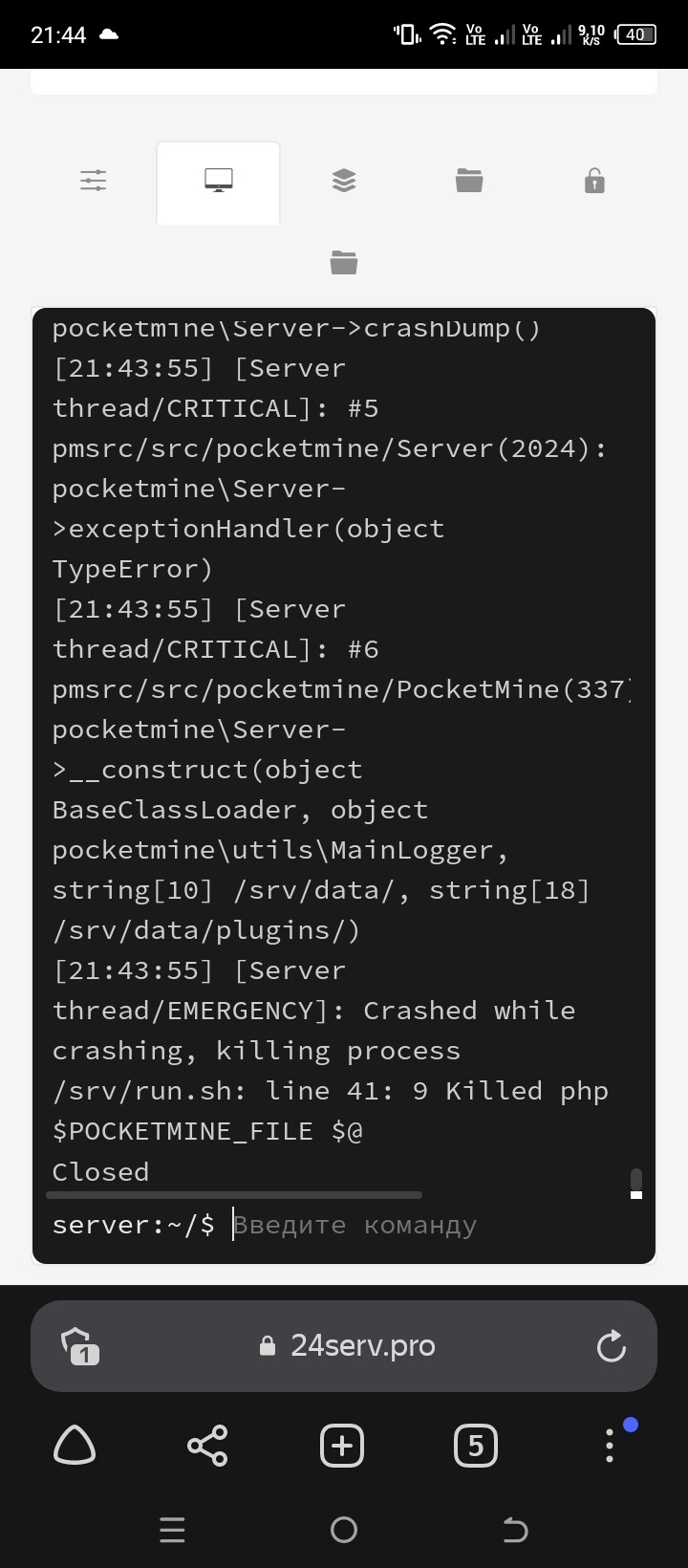688x1568 pixels.
Task: Click the terminal's vertical scrollbar thumb
Action: pyautogui.click(x=636, y=1182)
